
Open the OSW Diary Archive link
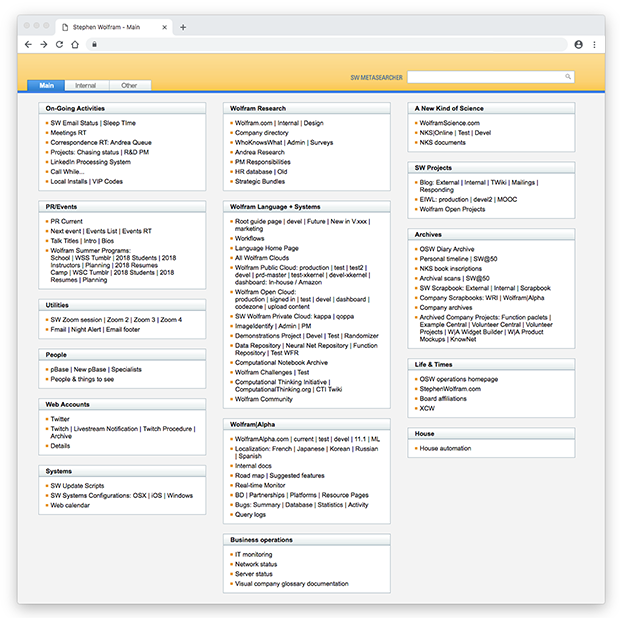click(x=447, y=250)
